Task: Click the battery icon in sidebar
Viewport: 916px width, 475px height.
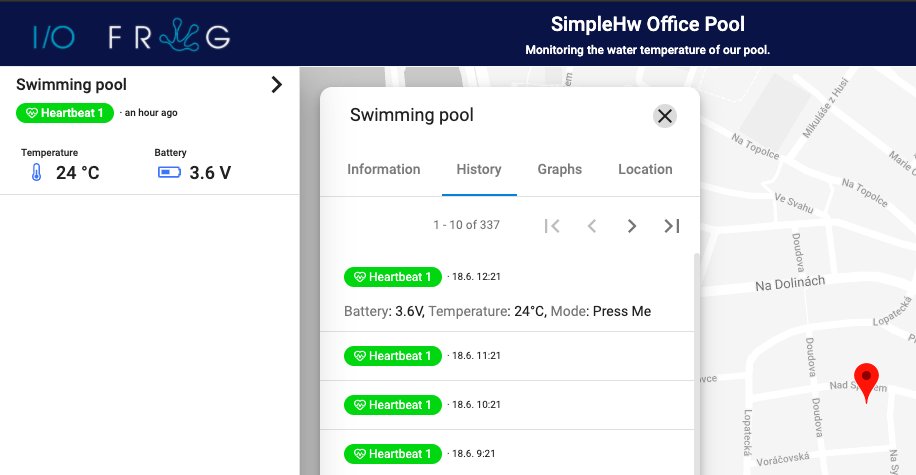Action: (x=169, y=172)
